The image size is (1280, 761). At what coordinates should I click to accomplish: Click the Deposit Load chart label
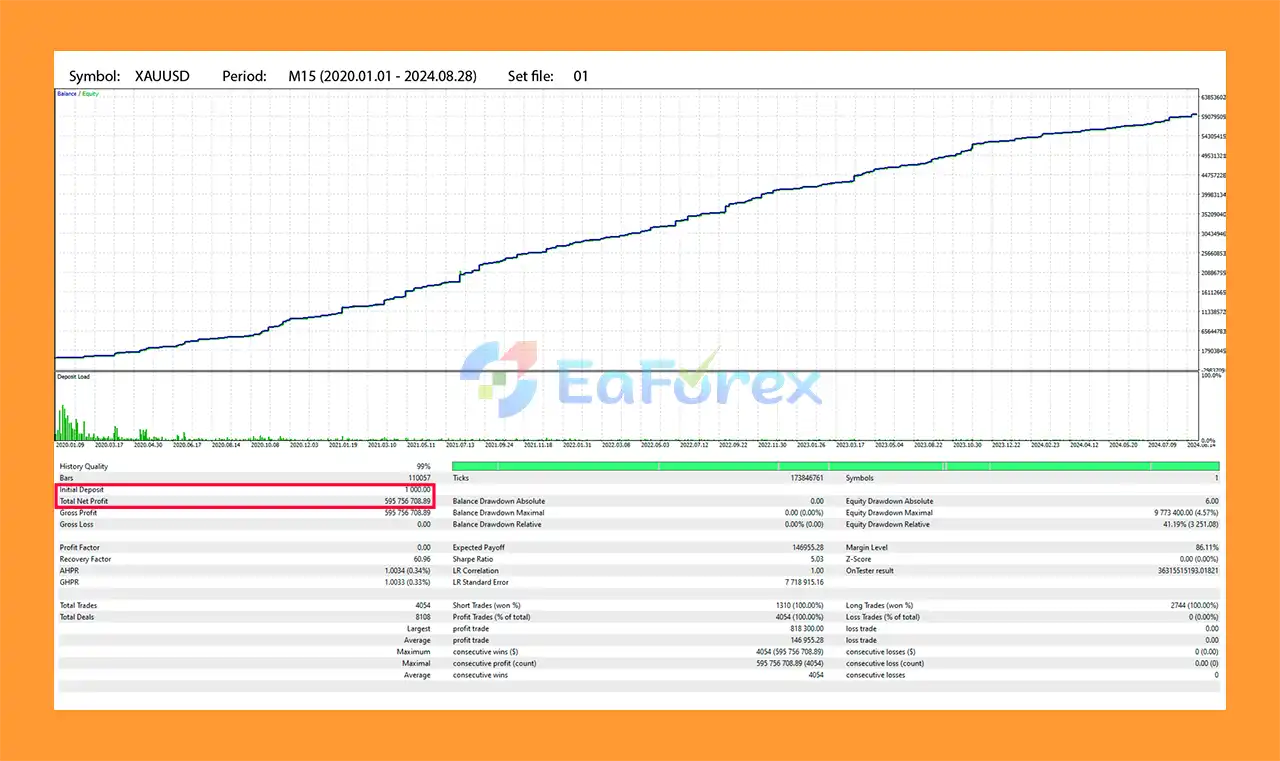click(73, 376)
